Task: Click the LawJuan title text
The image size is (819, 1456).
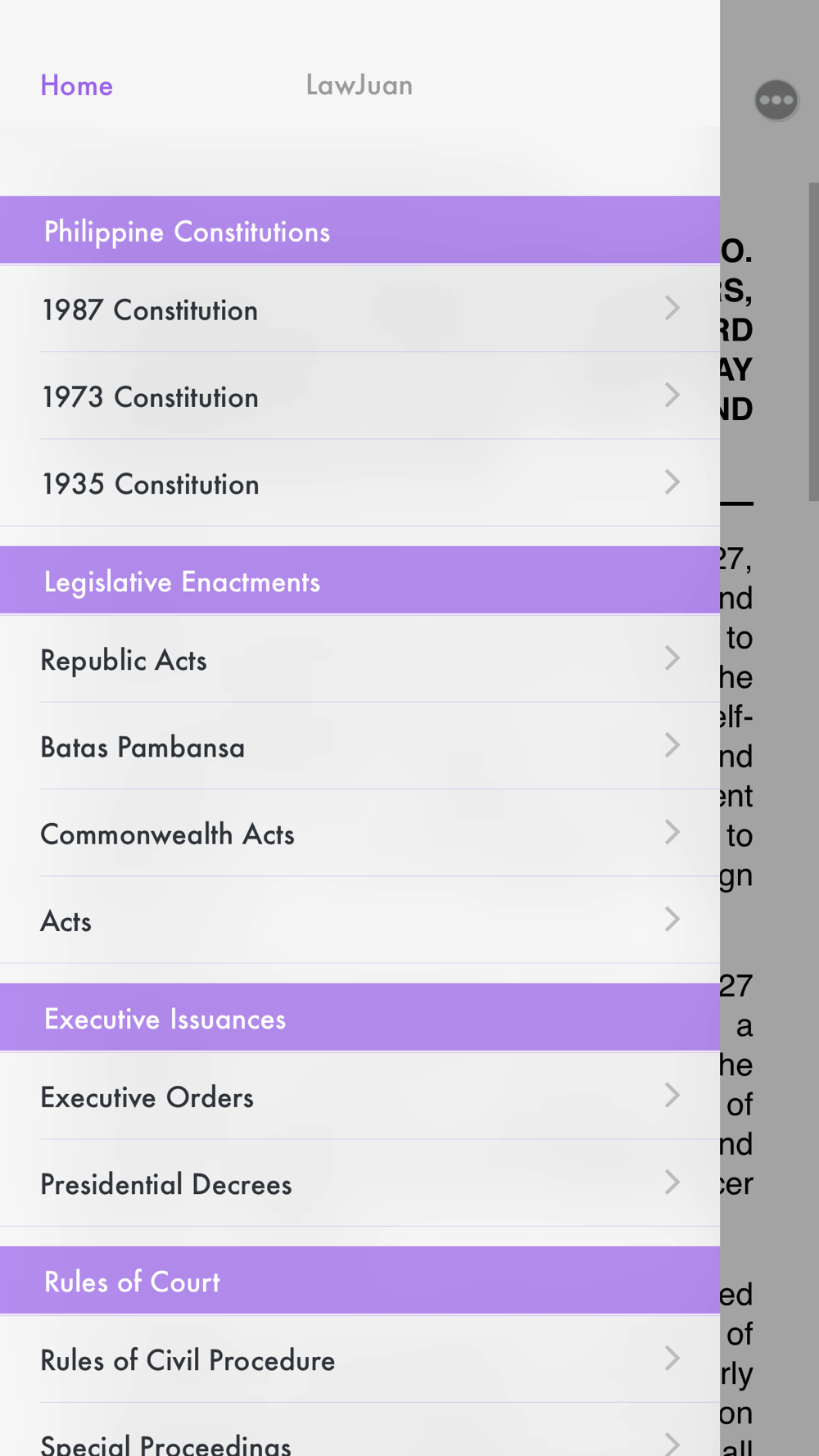Action: (359, 85)
